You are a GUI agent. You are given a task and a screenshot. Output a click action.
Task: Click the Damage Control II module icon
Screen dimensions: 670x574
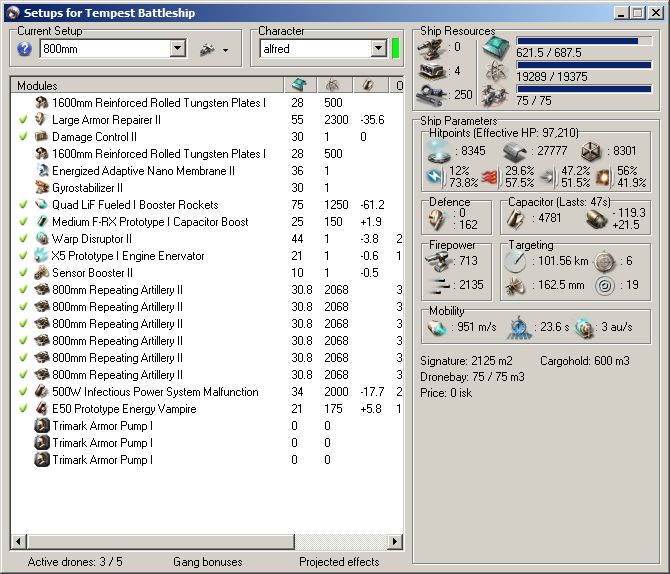[41, 136]
